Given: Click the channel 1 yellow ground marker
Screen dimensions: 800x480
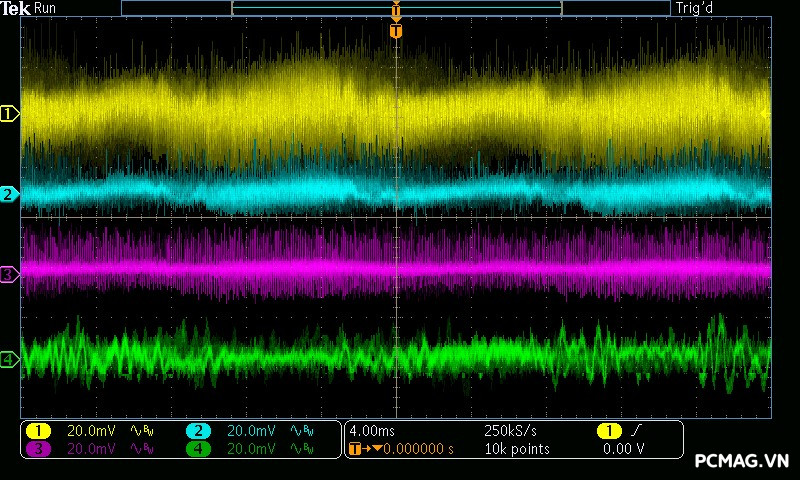Looking at the screenshot, I should pos(9,114).
